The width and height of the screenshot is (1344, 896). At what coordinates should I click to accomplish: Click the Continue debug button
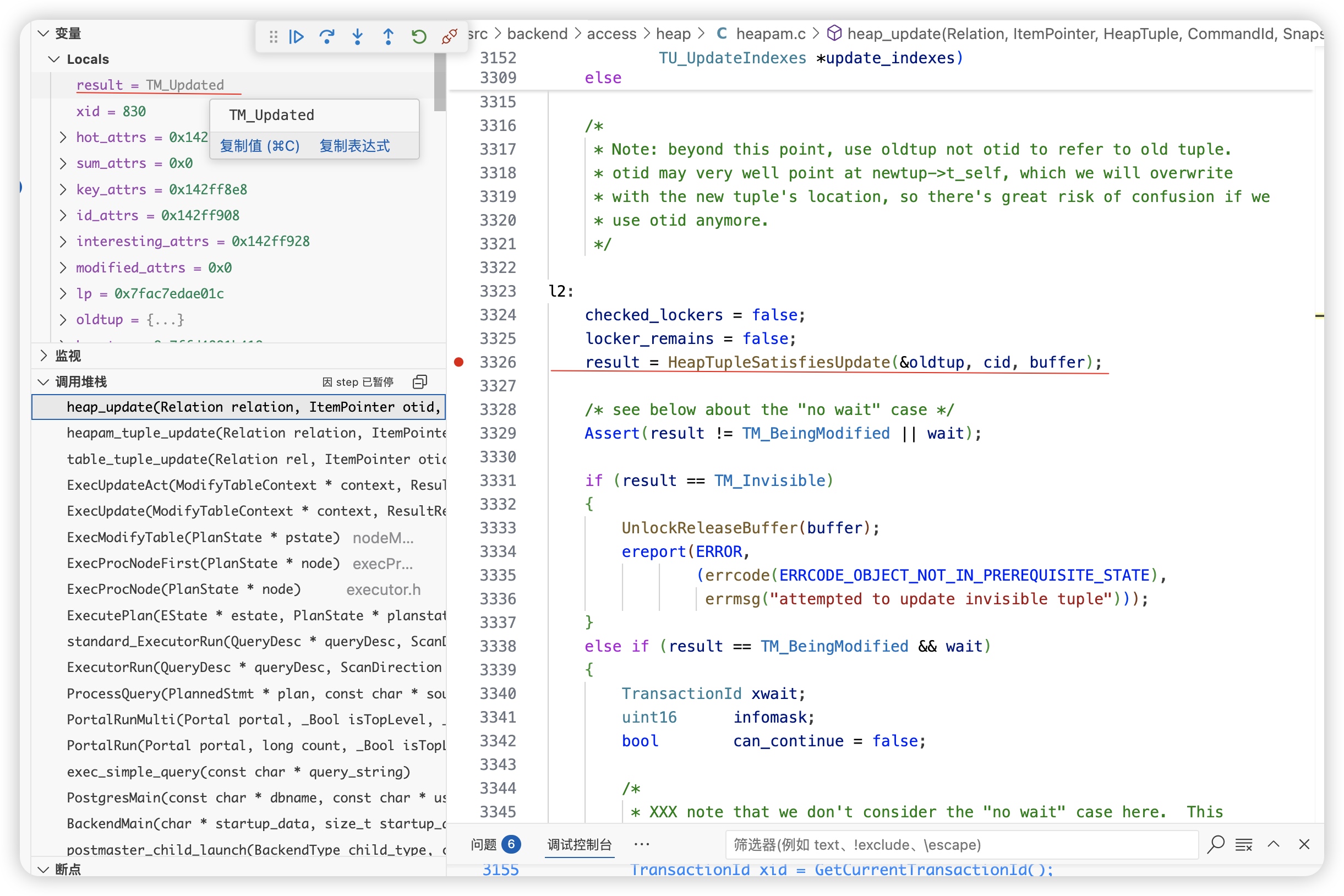297,37
